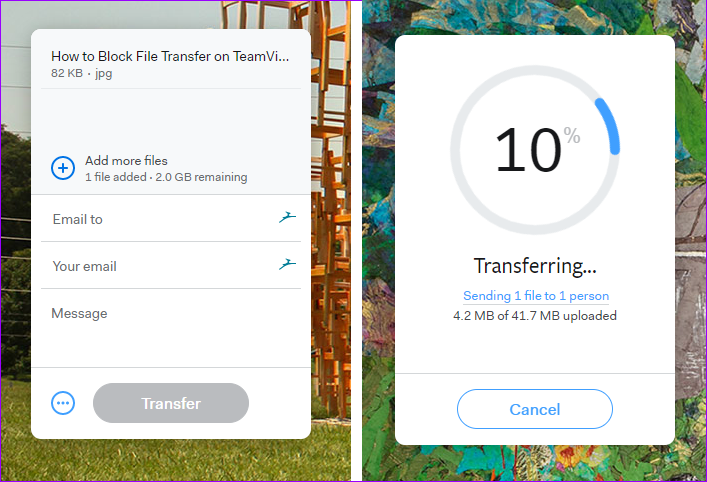Screen dimensions: 707x482
Task: Click the wooden chair tower wallpaper
Action: click(x=331, y=225)
